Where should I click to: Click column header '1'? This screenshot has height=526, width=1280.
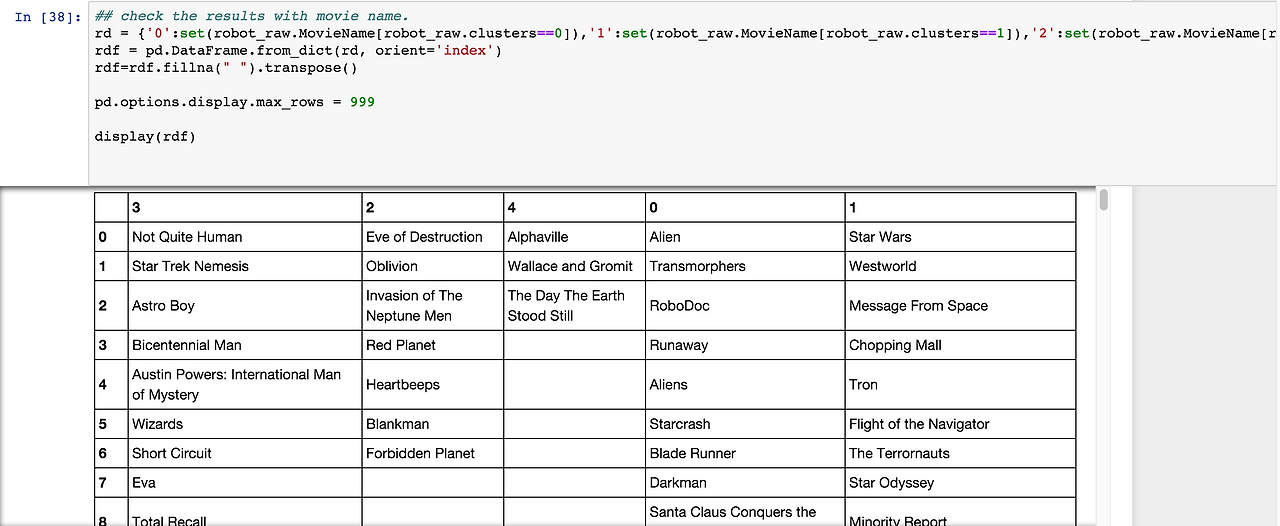960,207
